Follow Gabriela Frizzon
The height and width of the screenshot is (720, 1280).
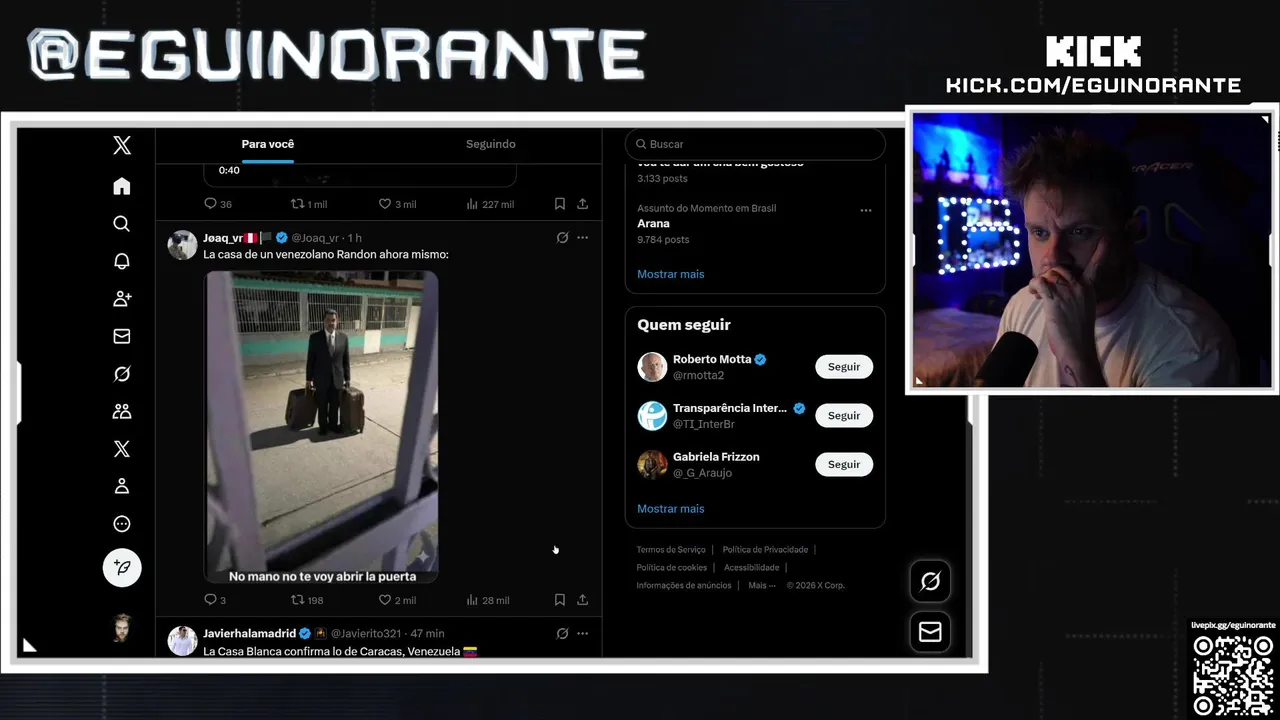[844, 465]
